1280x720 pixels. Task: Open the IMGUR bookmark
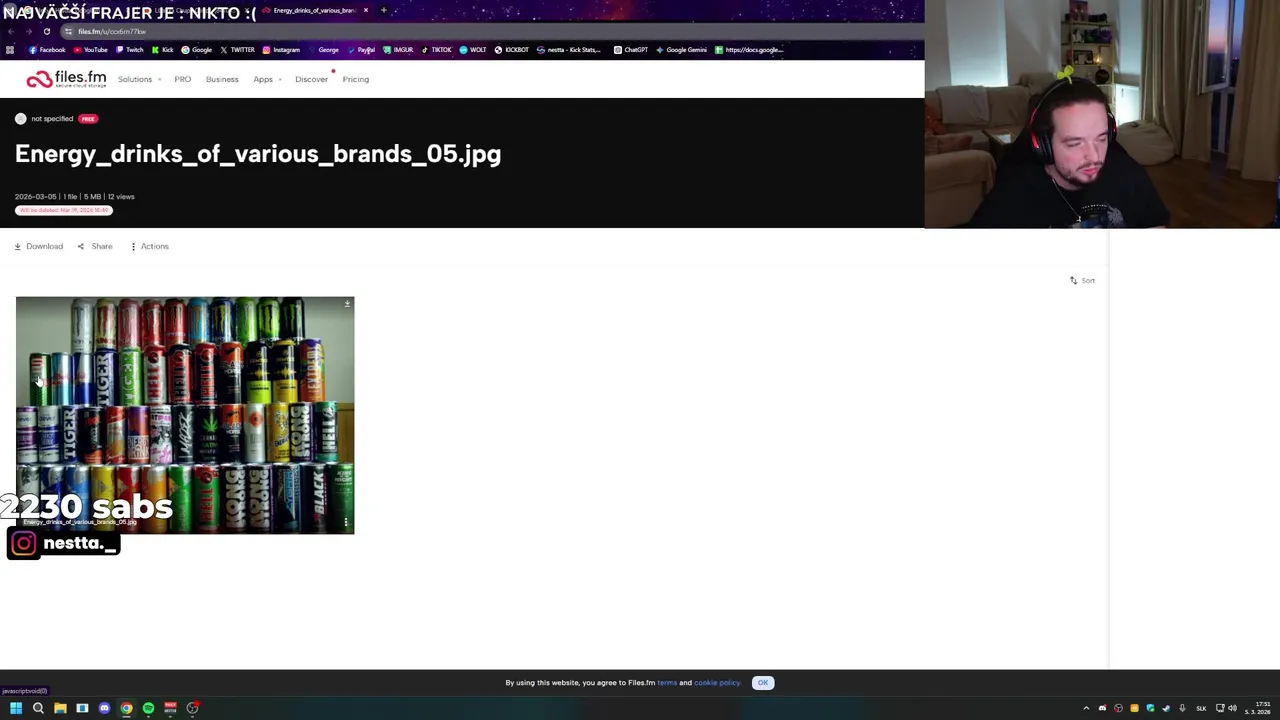click(x=398, y=50)
